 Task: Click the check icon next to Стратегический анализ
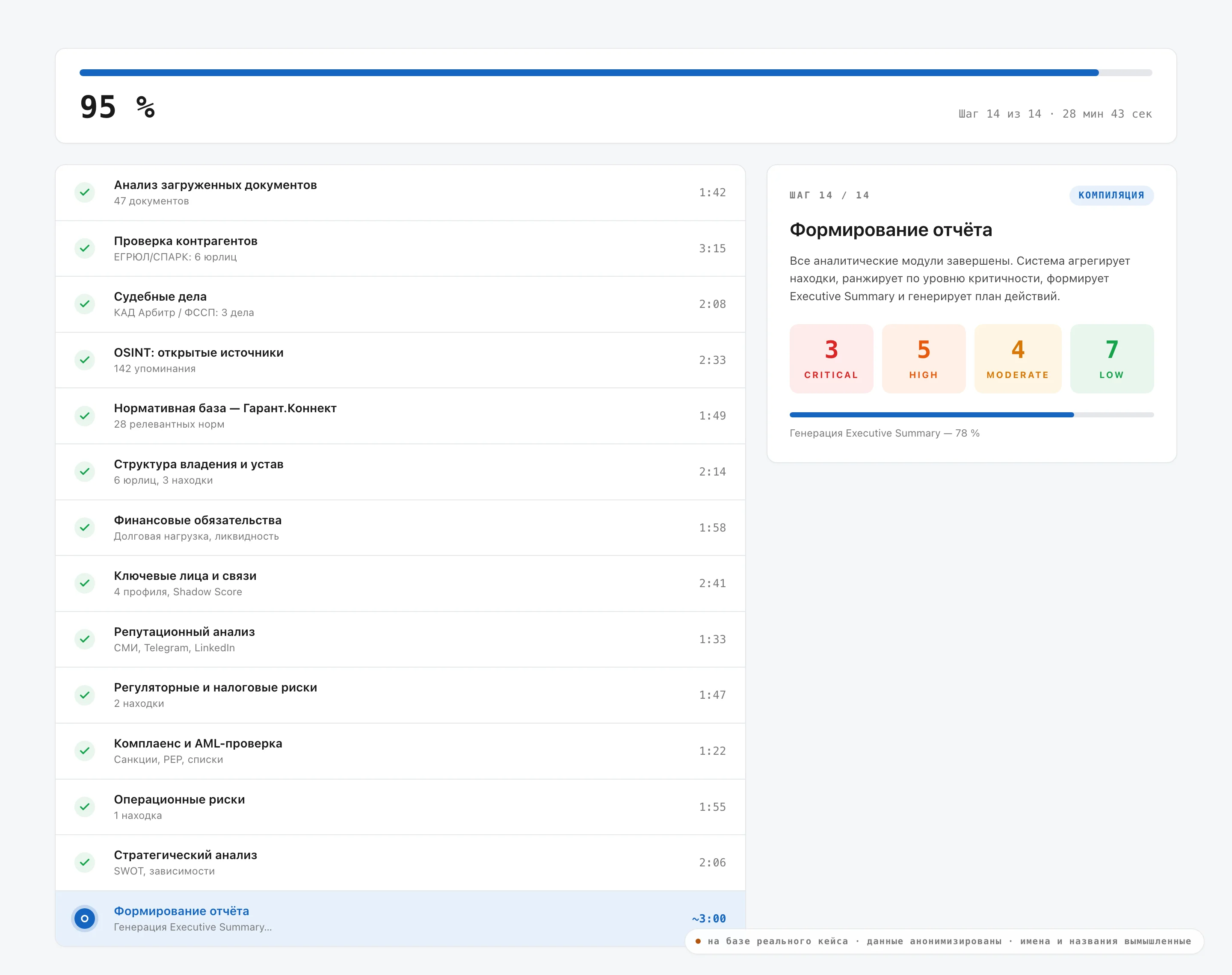click(x=85, y=863)
